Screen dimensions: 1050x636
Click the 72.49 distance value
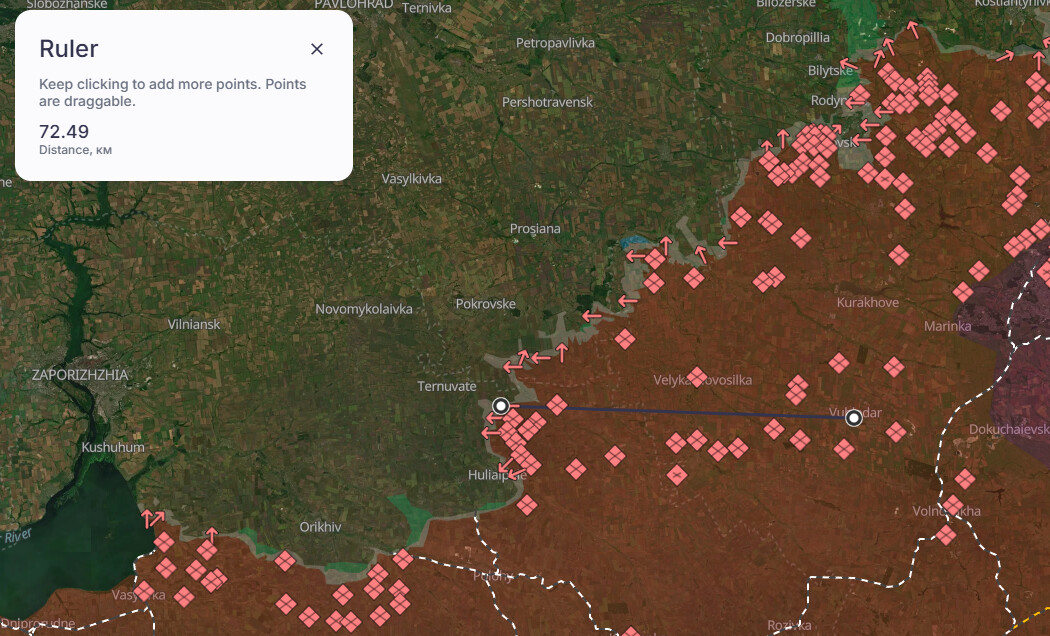point(64,131)
